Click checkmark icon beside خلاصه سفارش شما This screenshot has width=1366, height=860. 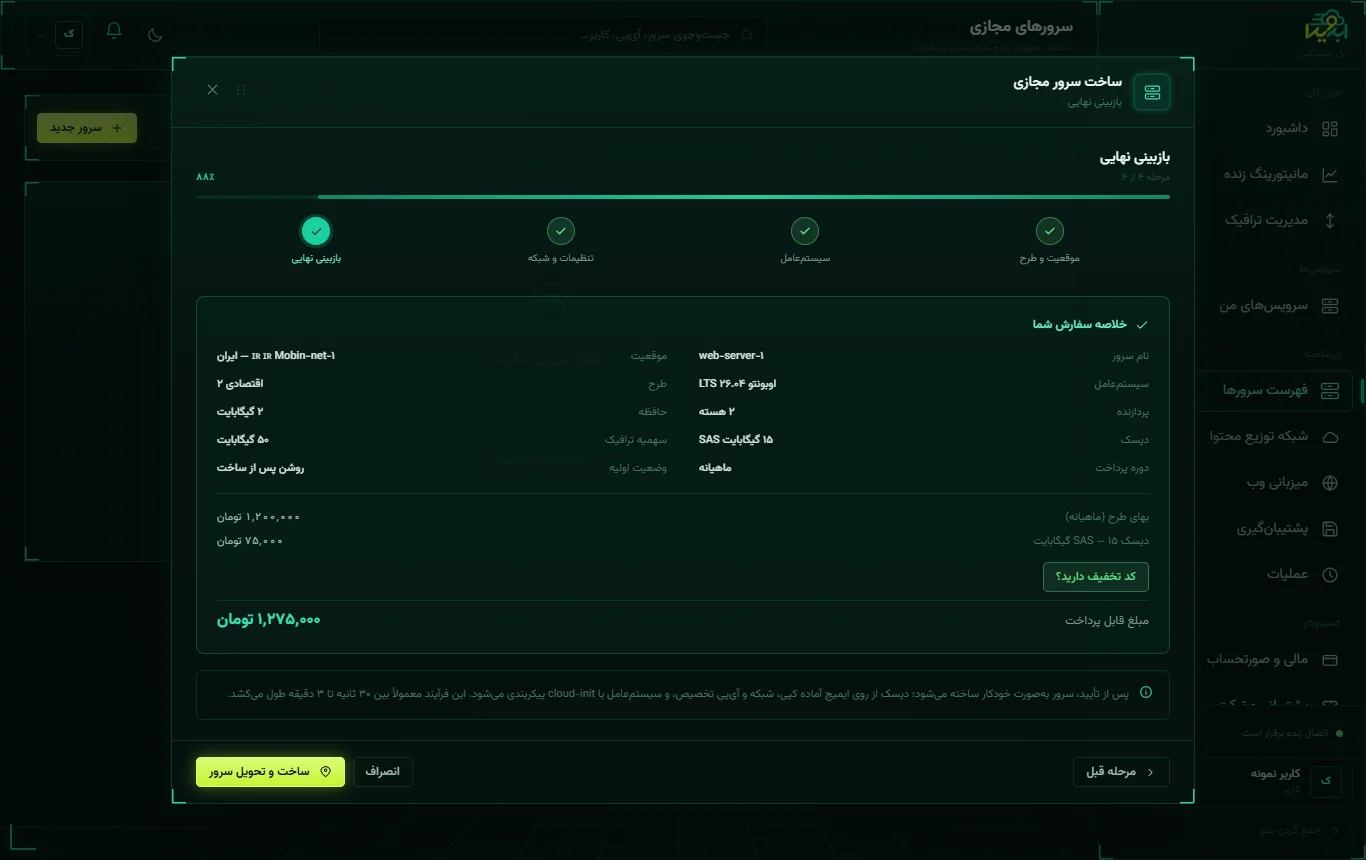click(x=1142, y=325)
